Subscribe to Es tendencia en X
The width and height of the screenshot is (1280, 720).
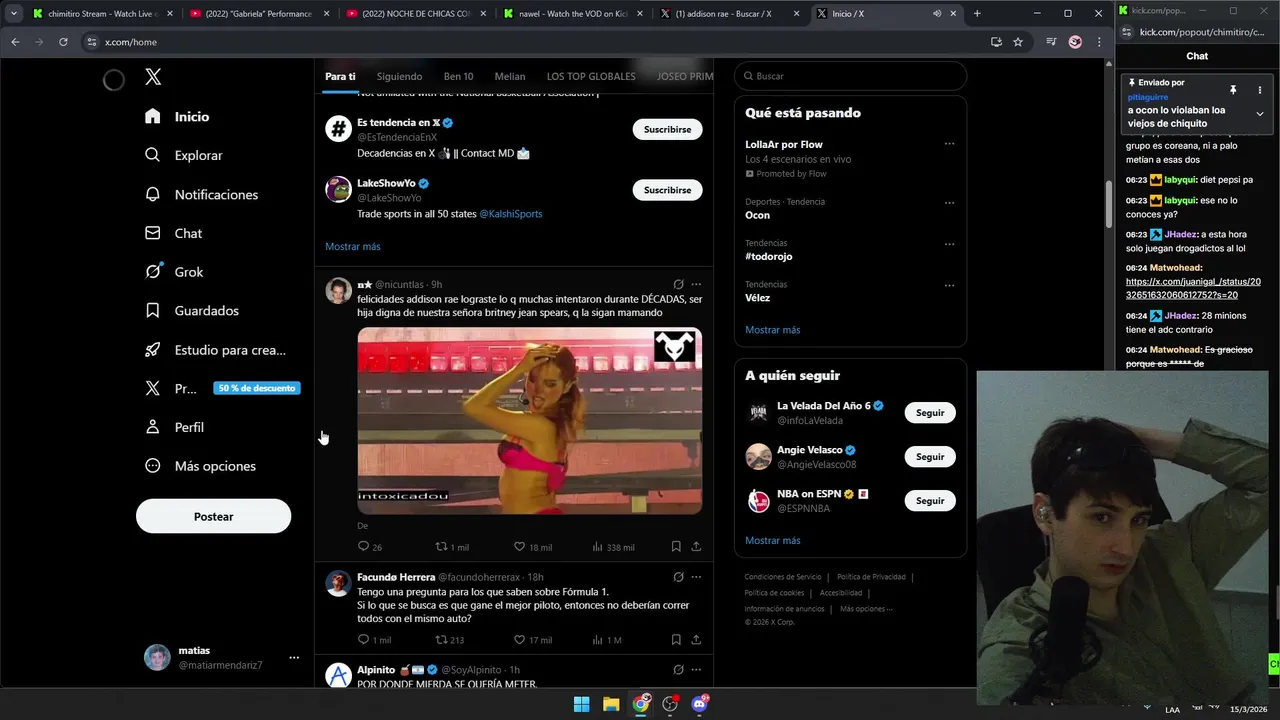pos(667,129)
